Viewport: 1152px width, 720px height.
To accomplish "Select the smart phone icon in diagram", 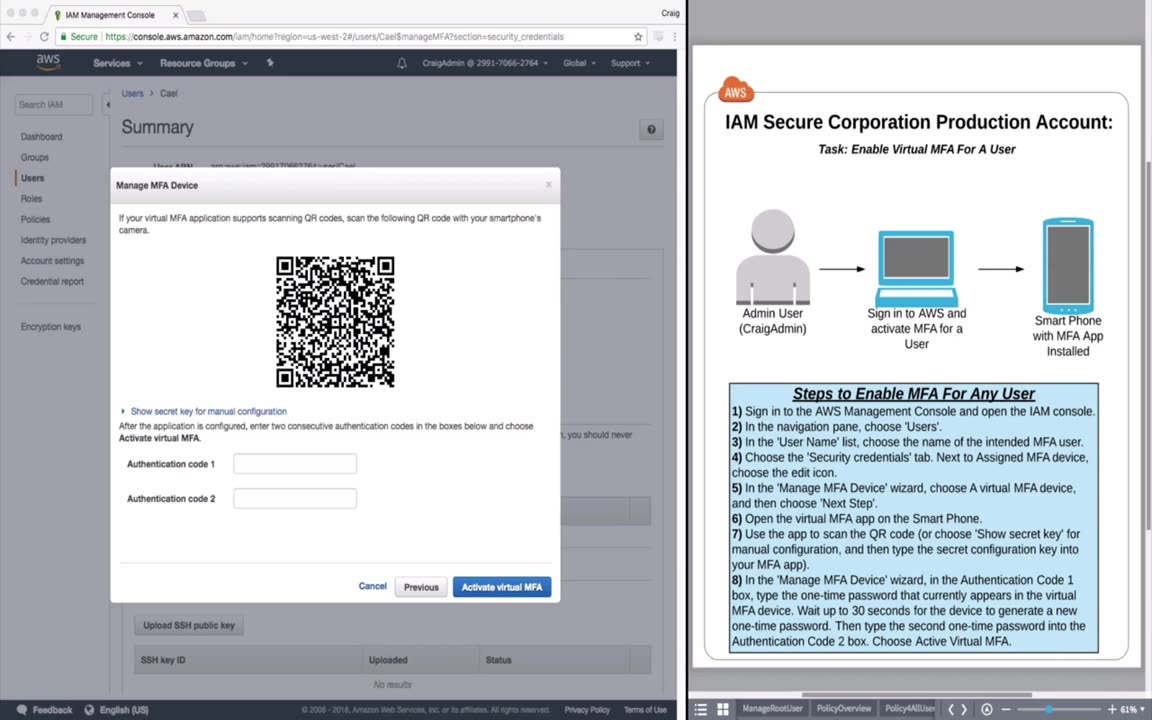I will (x=1068, y=265).
